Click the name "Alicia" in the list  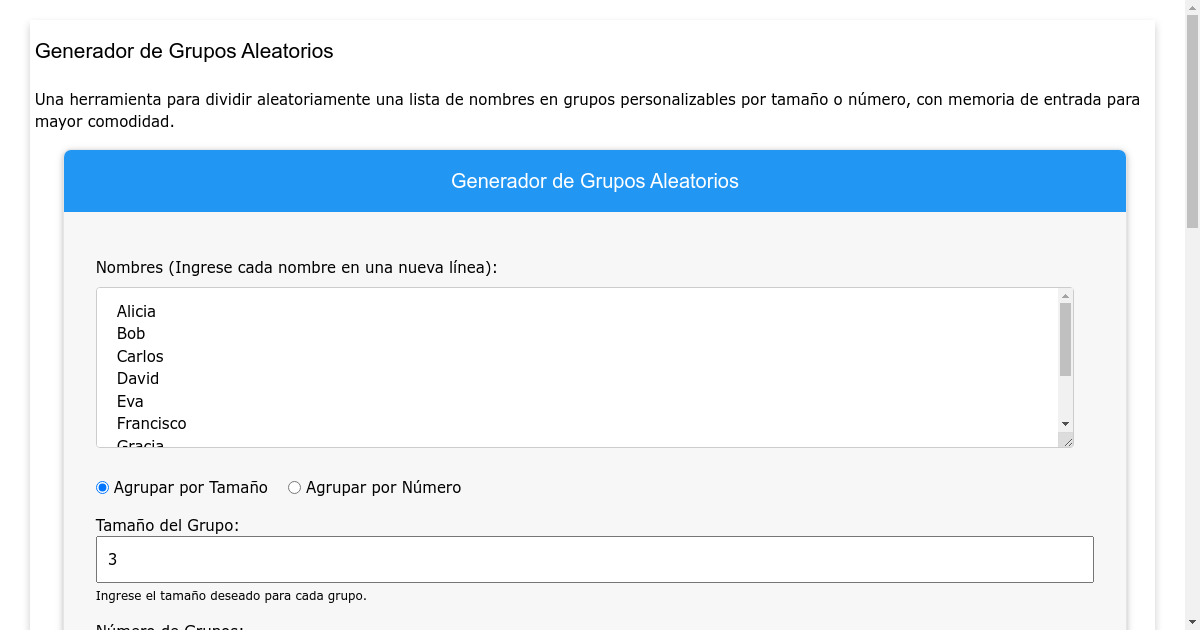click(x=136, y=311)
